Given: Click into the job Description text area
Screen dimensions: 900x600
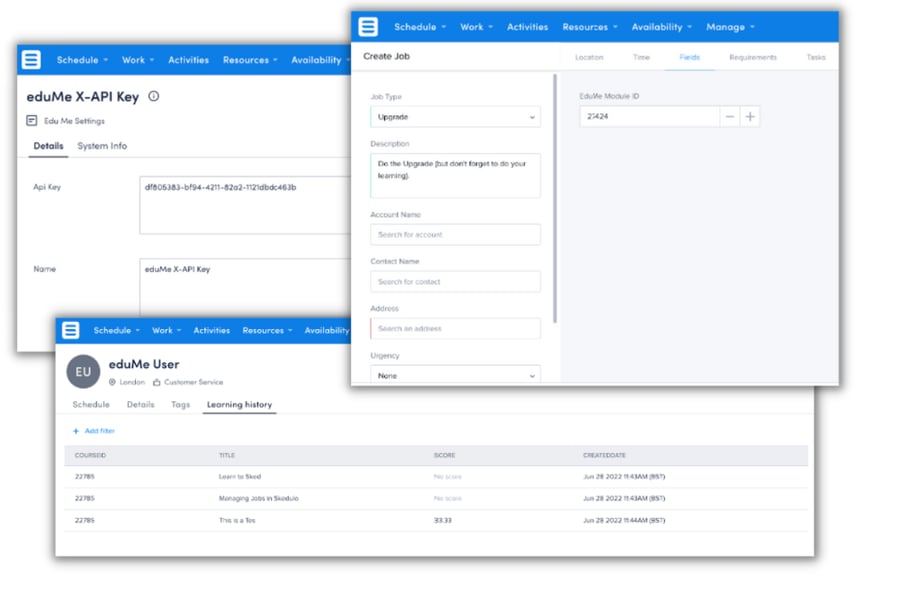Looking at the screenshot, I should pyautogui.click(x=455, y=176).
